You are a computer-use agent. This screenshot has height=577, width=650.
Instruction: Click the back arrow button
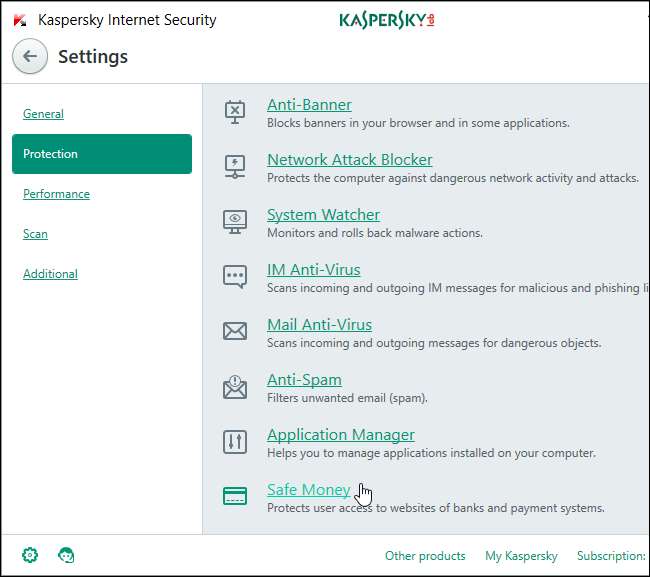coord(30,56)
